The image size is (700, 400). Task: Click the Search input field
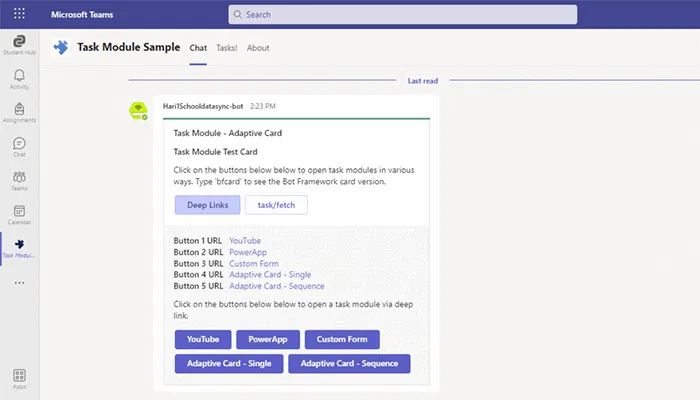tap(402, 15)
